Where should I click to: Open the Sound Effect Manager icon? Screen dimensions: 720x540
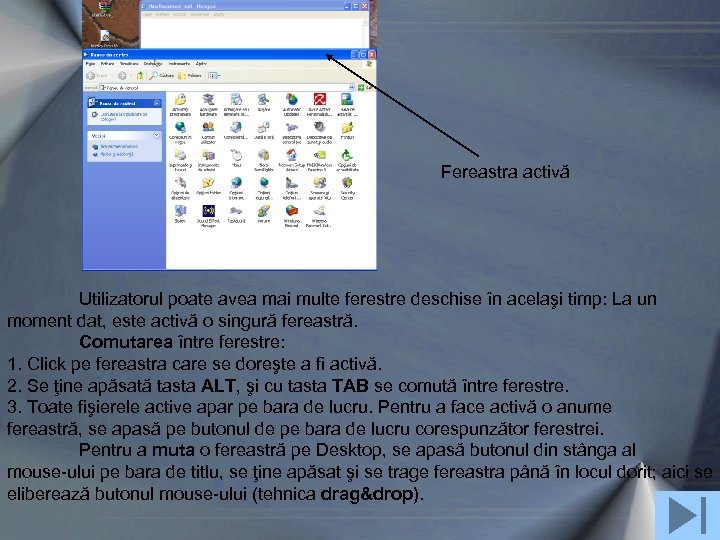208,211
